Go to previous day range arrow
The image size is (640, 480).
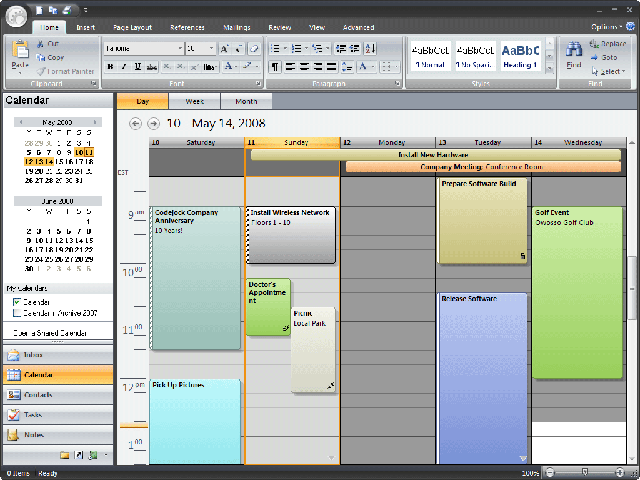(x=136, y=123)
